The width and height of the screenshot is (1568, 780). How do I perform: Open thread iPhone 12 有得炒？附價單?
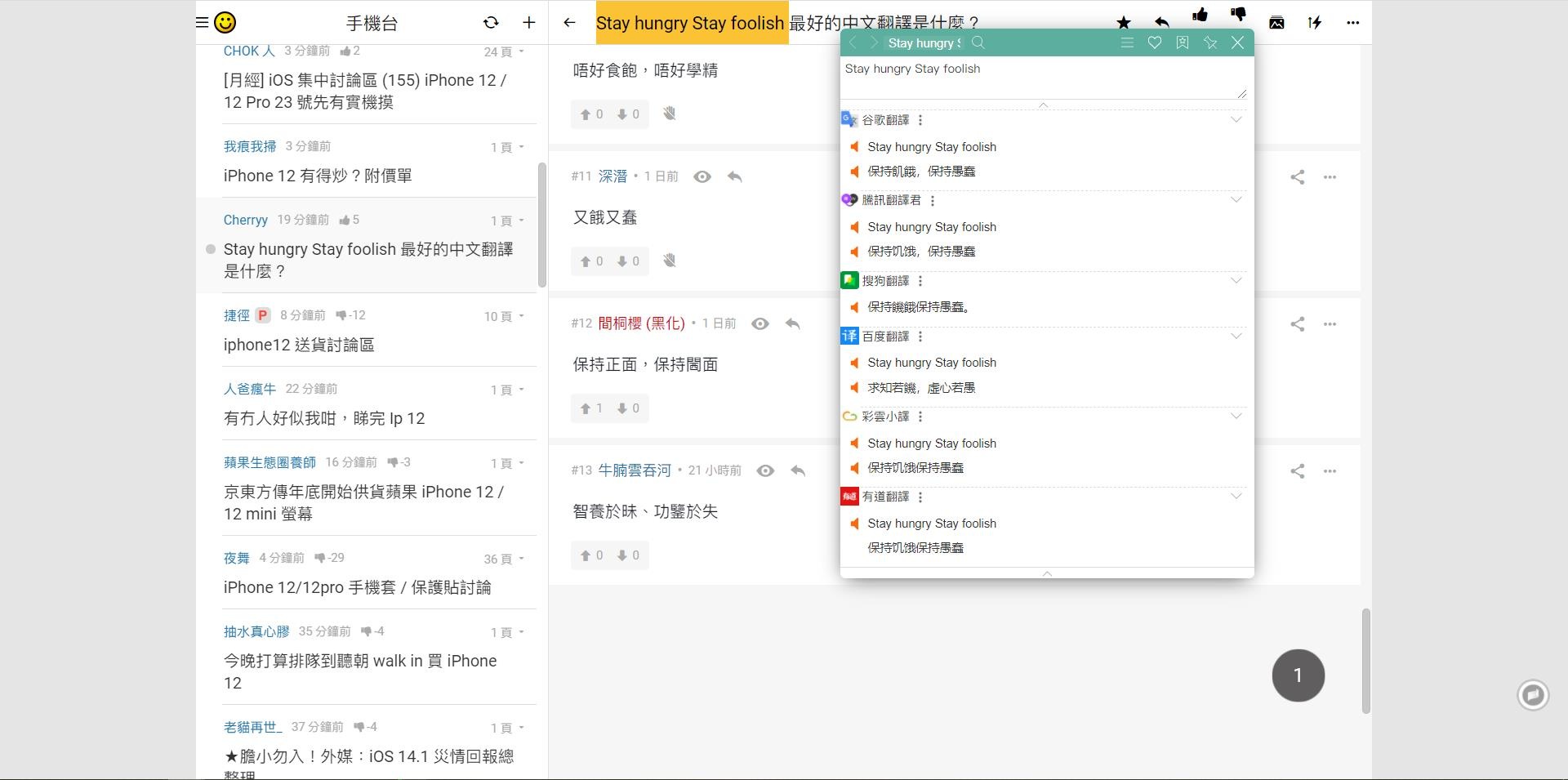[x=318, y=176]
